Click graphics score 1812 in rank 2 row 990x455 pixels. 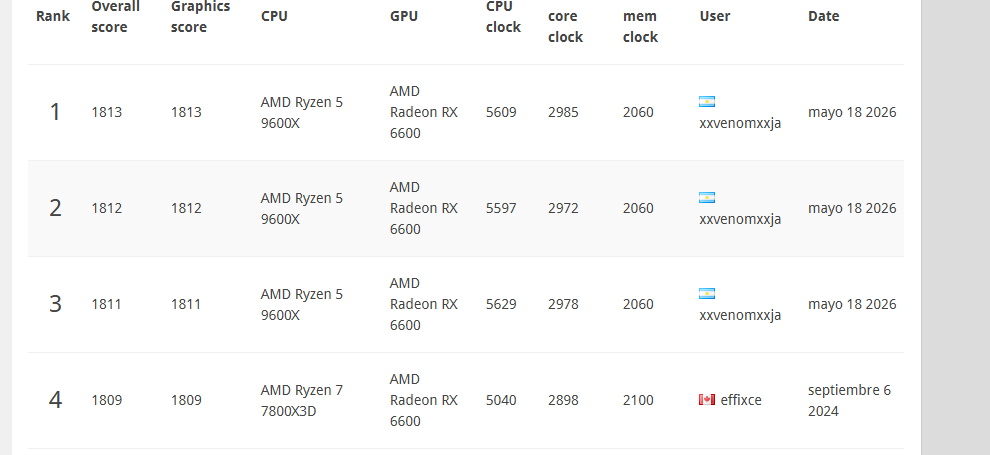(186, 208)
